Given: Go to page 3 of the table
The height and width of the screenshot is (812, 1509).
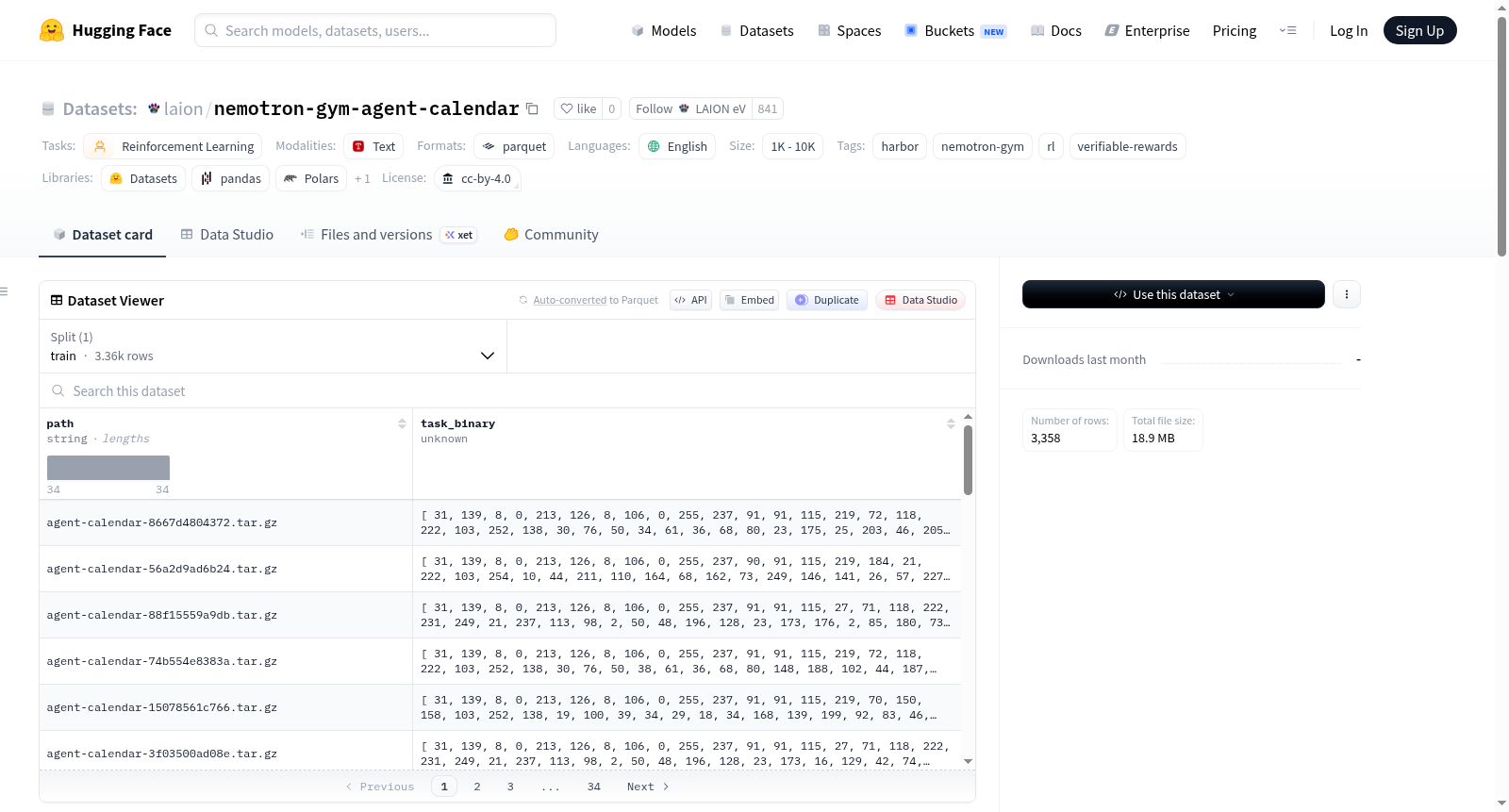Looking at the screenshot, I should tap(510, 787).
